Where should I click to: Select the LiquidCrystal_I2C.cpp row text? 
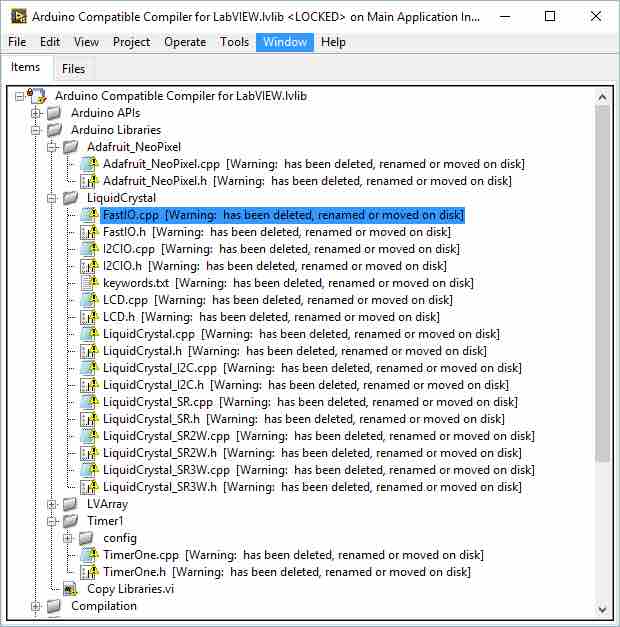312,368
